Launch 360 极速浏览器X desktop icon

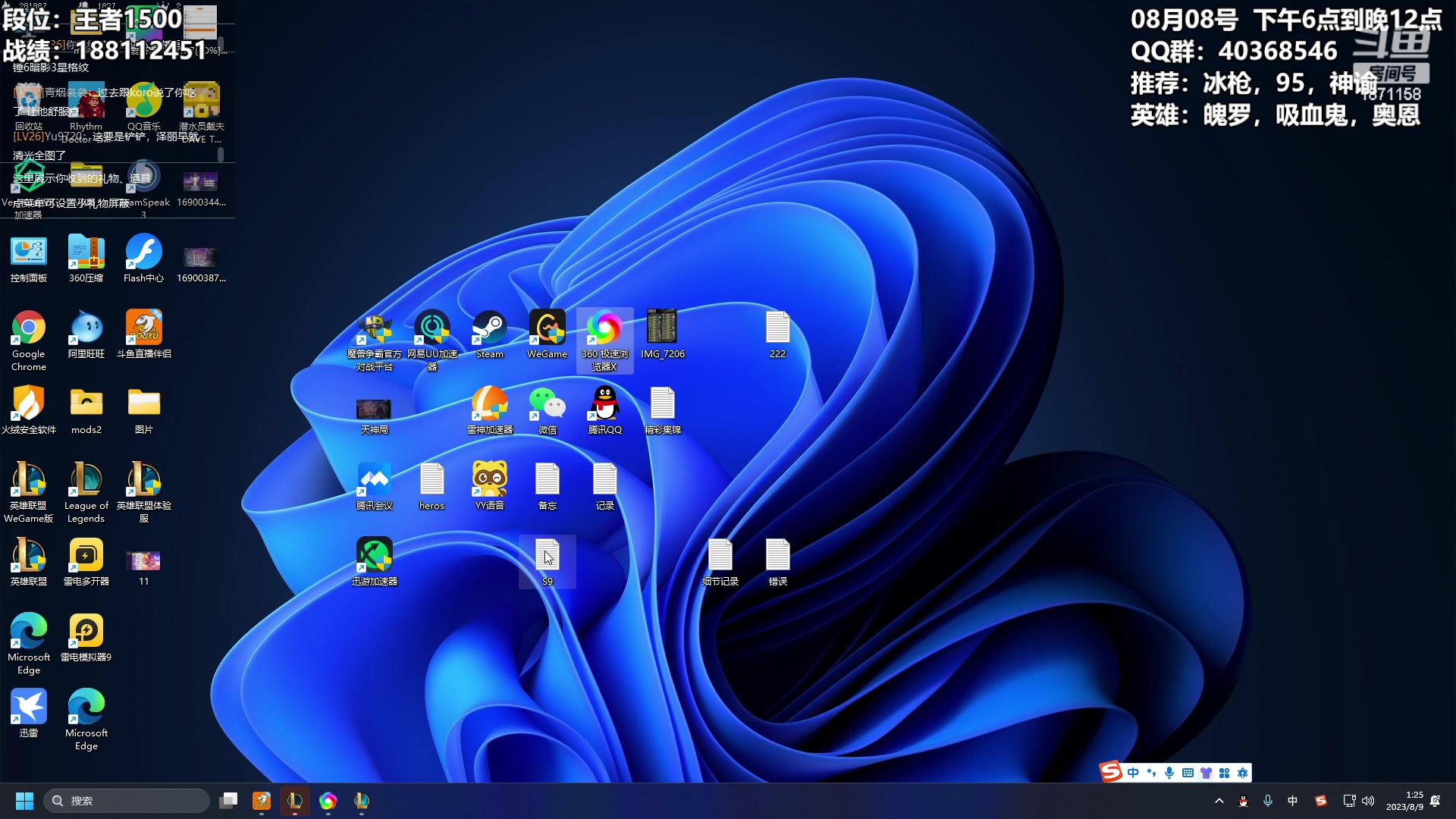pos(605,340)
